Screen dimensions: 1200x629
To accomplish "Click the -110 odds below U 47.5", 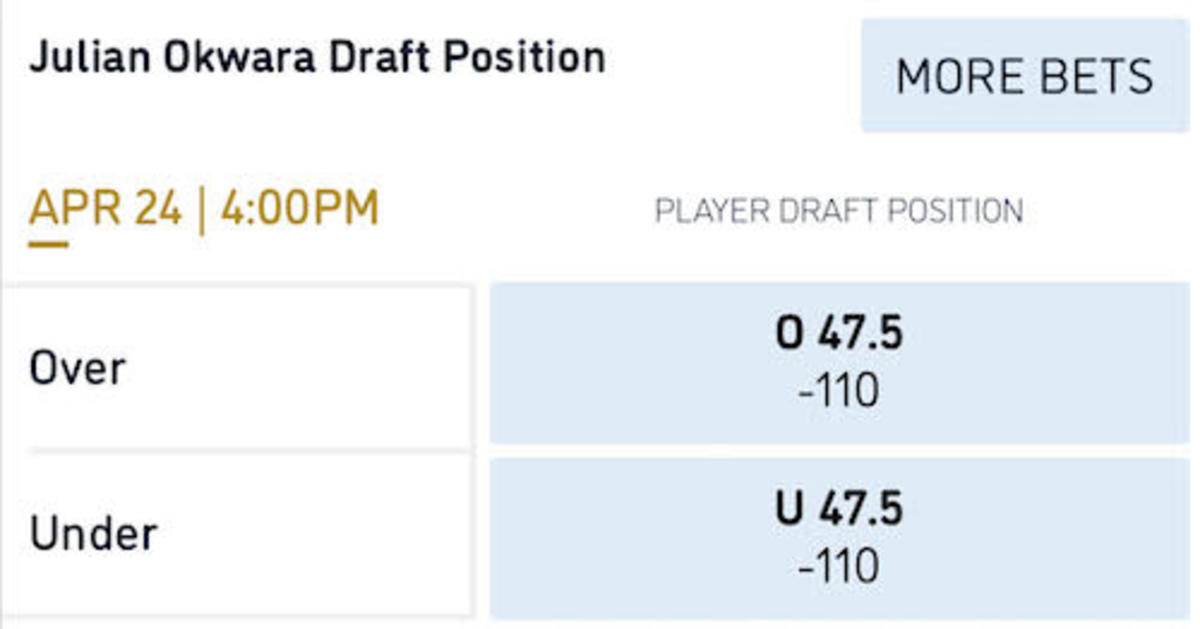I will (x=839, y=567).
